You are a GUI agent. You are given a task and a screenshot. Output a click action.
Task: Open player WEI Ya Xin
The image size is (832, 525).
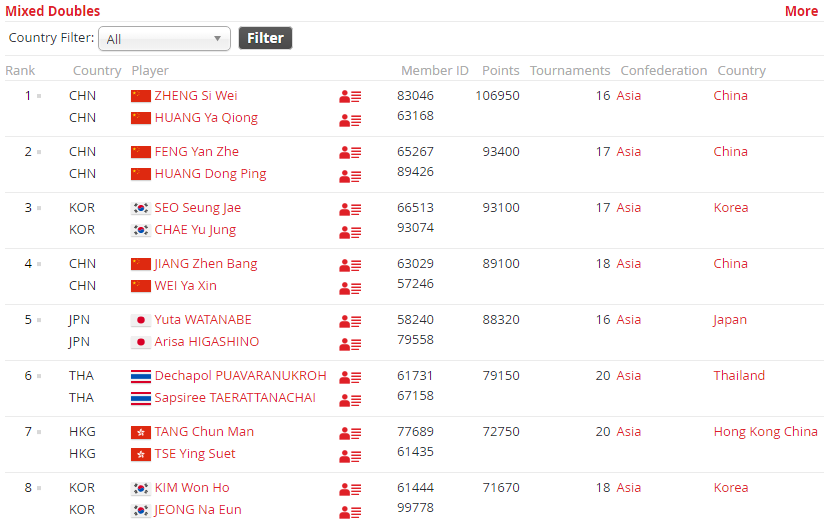185,286
